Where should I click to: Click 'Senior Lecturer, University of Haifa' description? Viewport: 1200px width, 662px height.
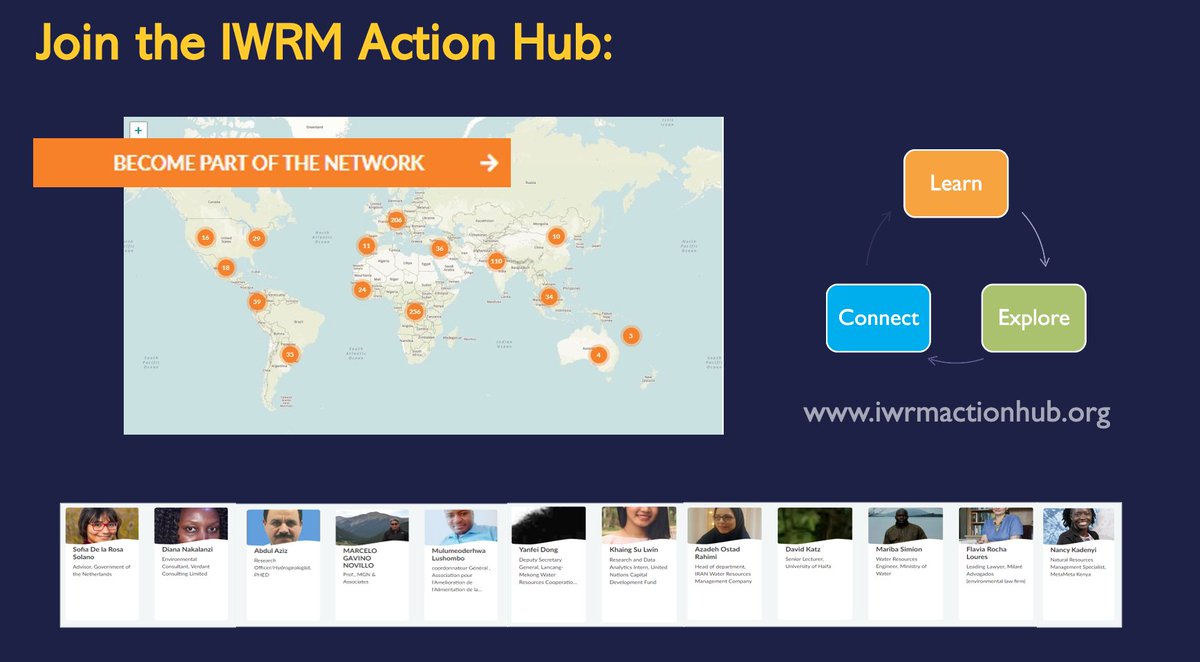pos(808,563)
